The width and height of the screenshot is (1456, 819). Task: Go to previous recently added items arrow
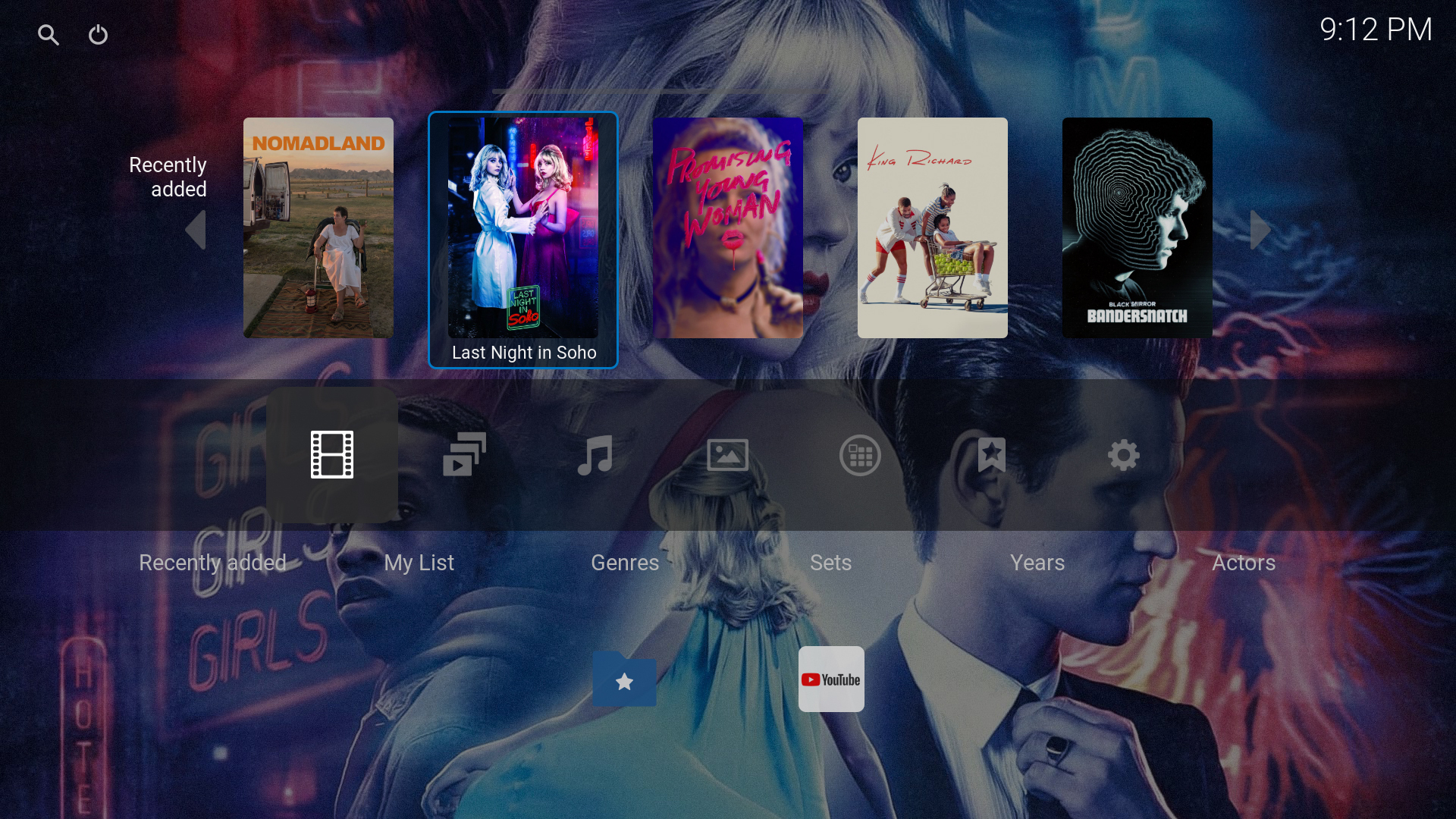pos(196,230)
